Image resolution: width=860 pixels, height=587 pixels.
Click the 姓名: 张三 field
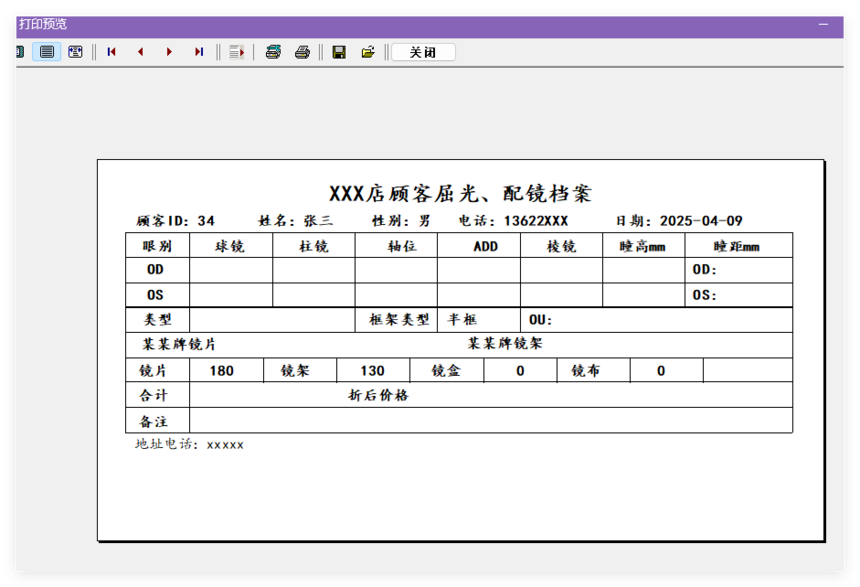pos(296,221)
